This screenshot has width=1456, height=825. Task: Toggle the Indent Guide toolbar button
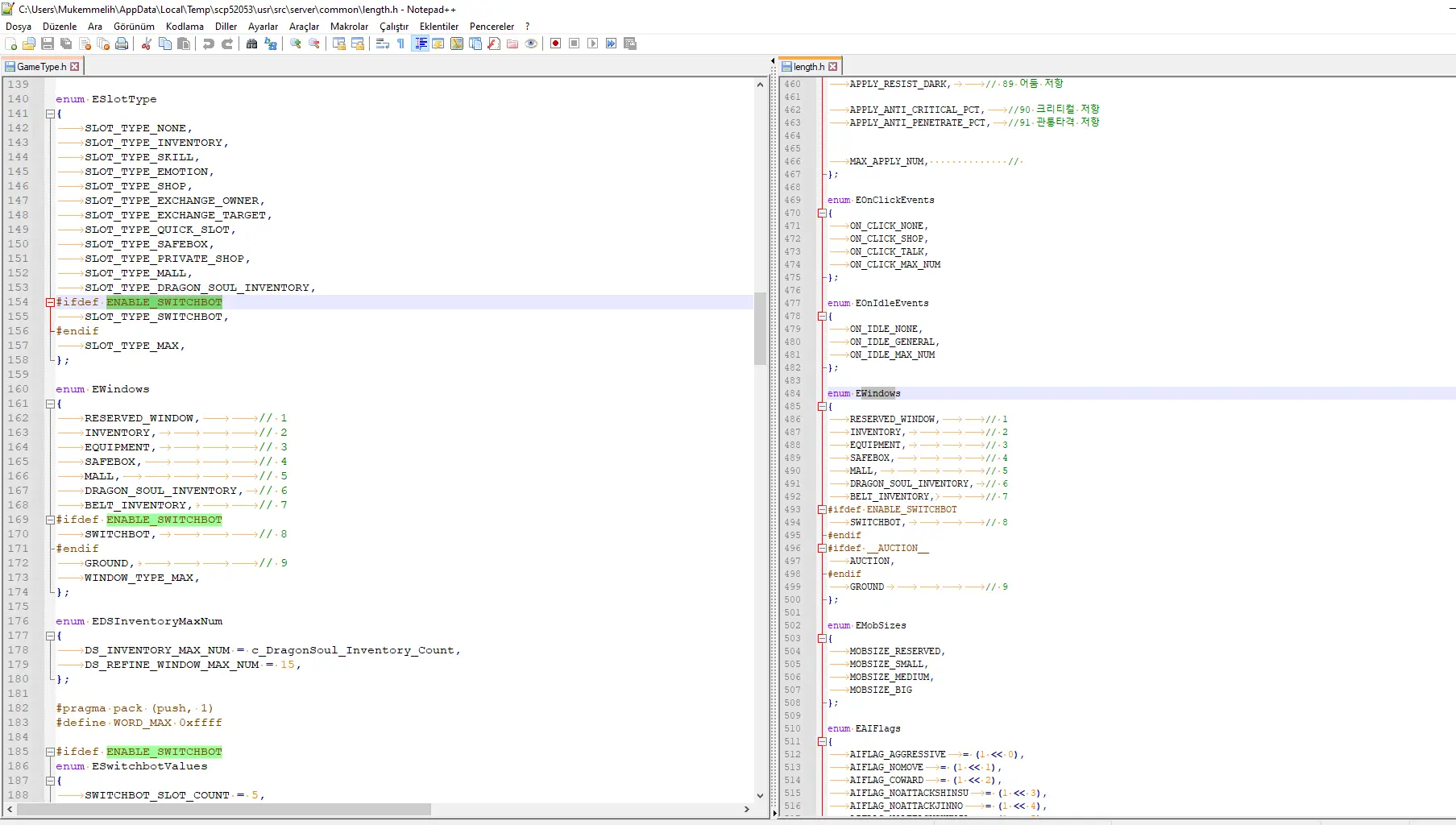[420, 44]
